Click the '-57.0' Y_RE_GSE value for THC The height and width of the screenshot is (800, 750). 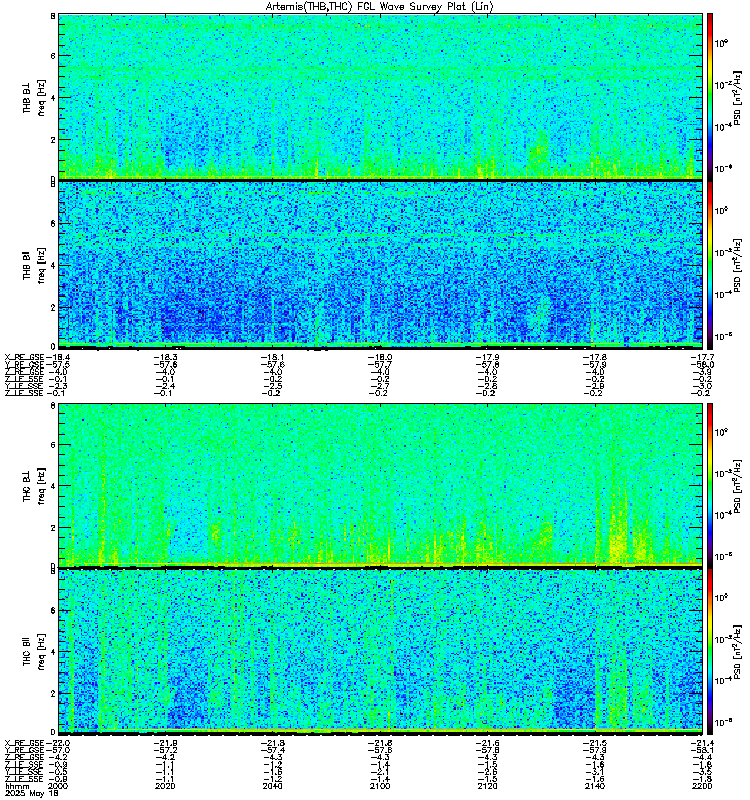click(x=57, y=750)
